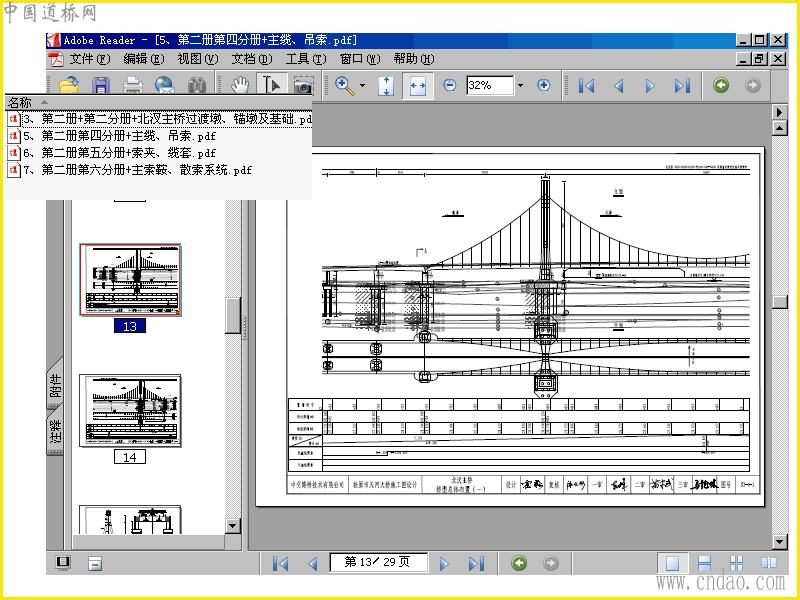Open the 文档(D) menu
The height and width of the screenshot is (600, 800).
[252, 59]
